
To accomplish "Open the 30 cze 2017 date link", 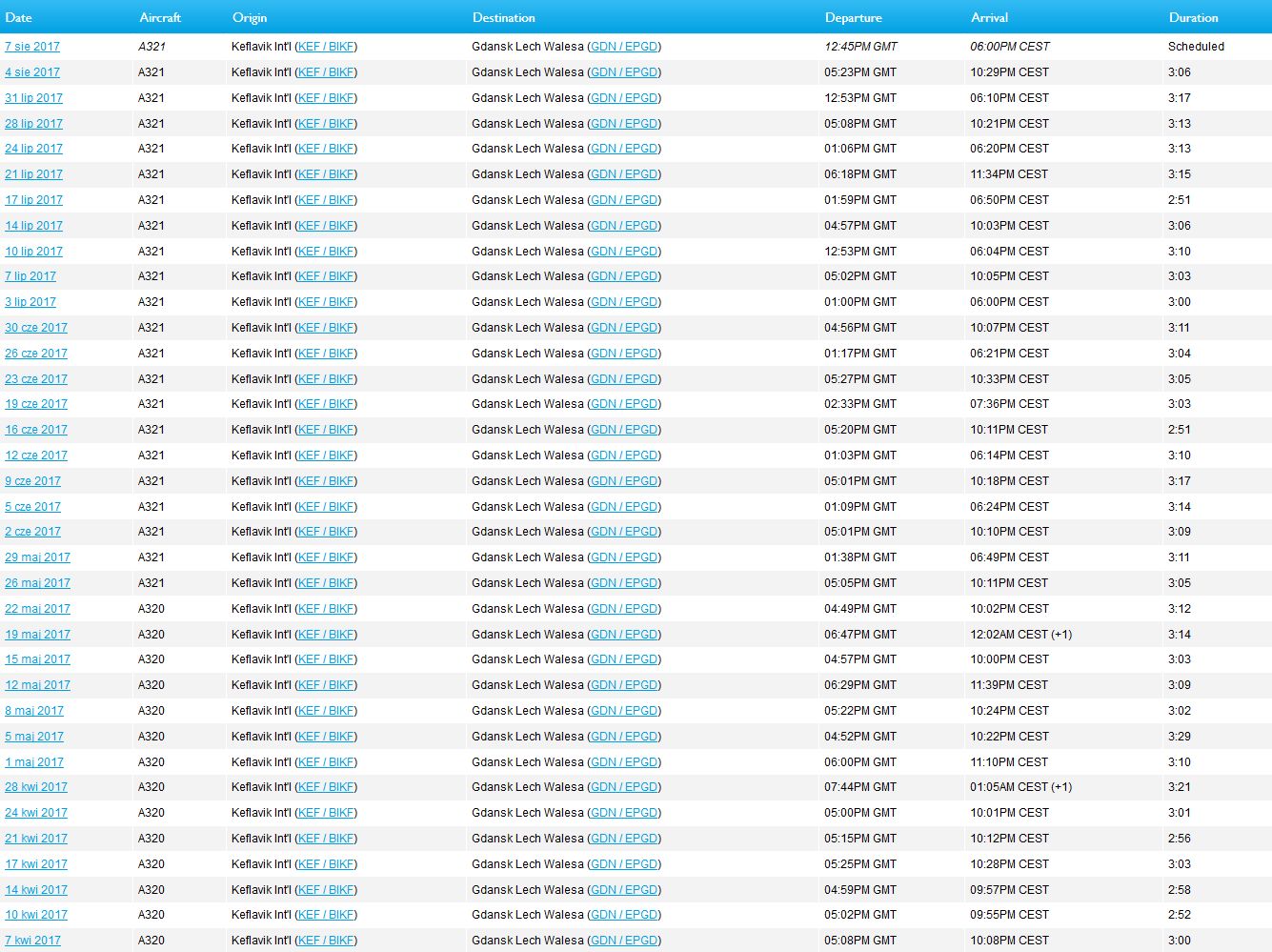I will point(36,328).
